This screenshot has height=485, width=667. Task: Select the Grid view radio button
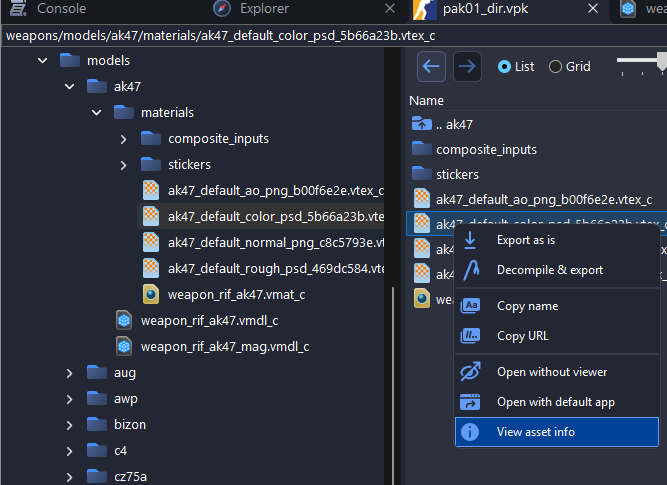[555, 66]
